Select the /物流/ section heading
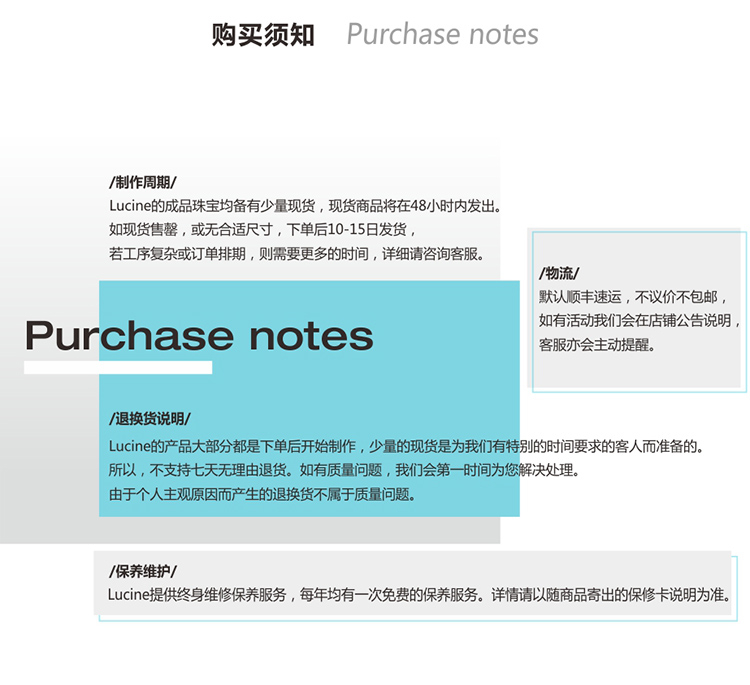The image size is (750, 685). [x=559, y=273]
